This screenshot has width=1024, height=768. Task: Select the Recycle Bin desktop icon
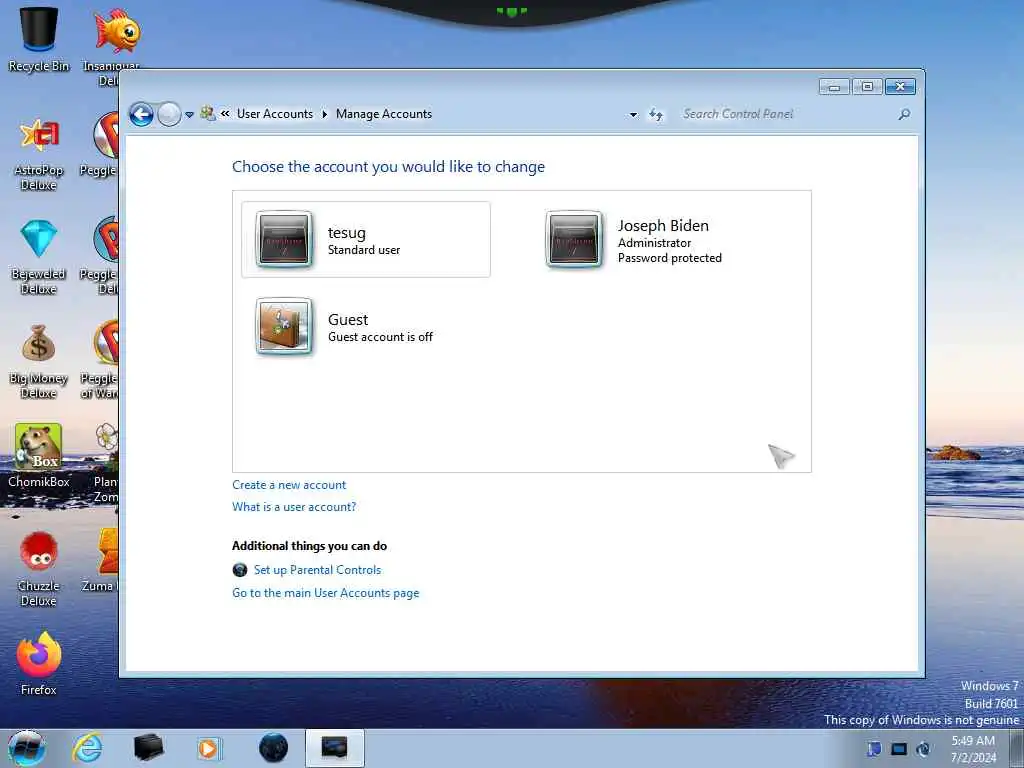(39, 39)
